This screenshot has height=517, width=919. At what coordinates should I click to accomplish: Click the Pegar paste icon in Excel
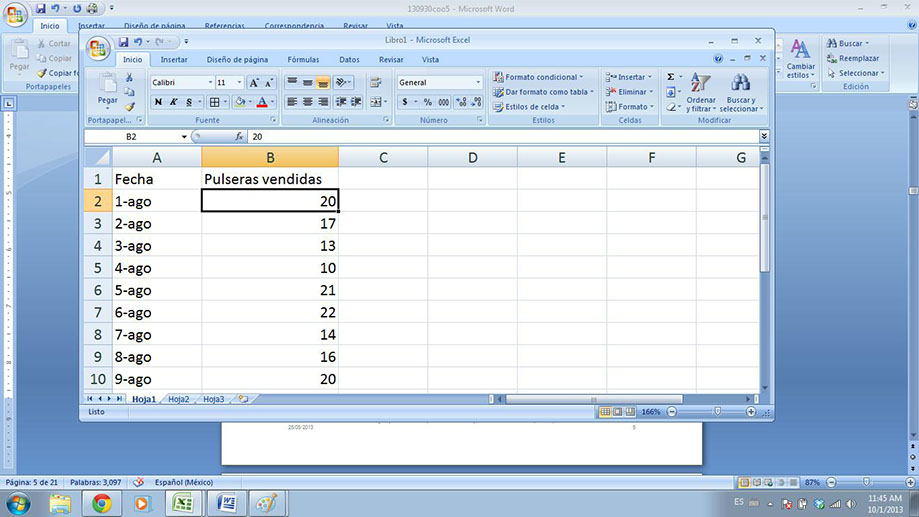tap(107, 86)
